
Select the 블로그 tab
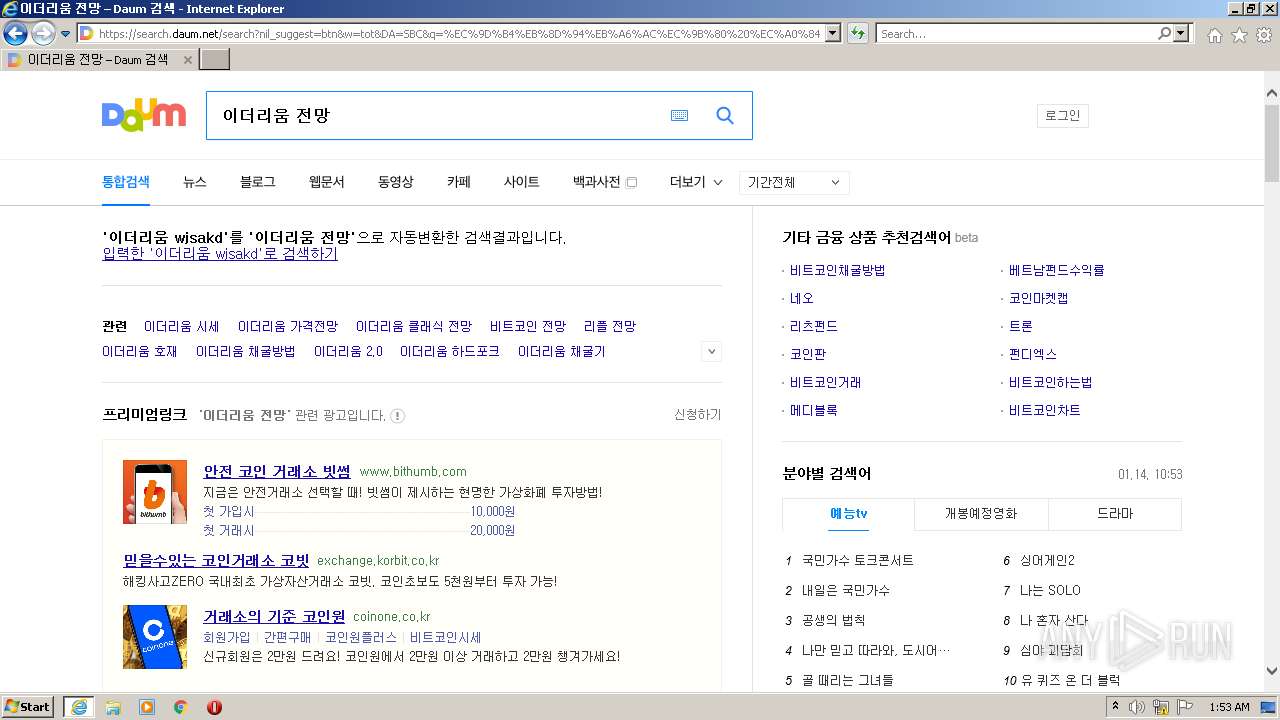(258, 182)
